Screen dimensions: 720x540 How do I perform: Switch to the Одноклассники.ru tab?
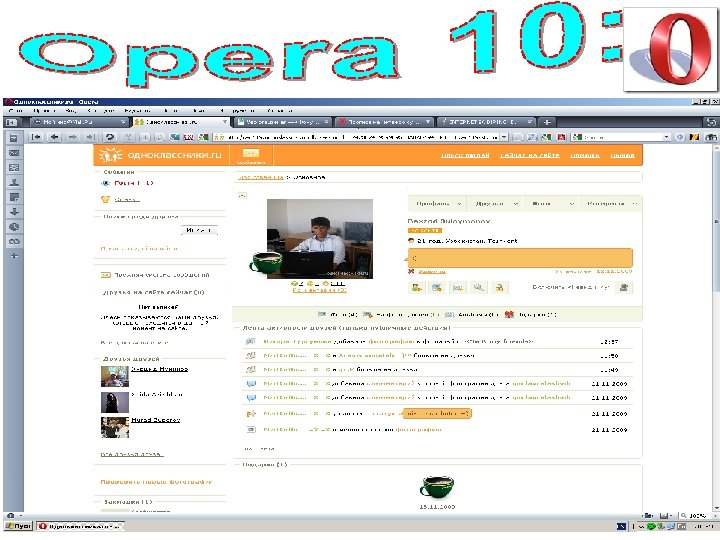pos(181,122)
